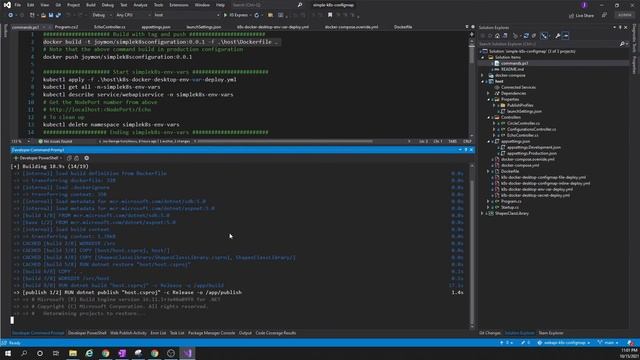Switch to Team Explorer tab

pos(551,333)
